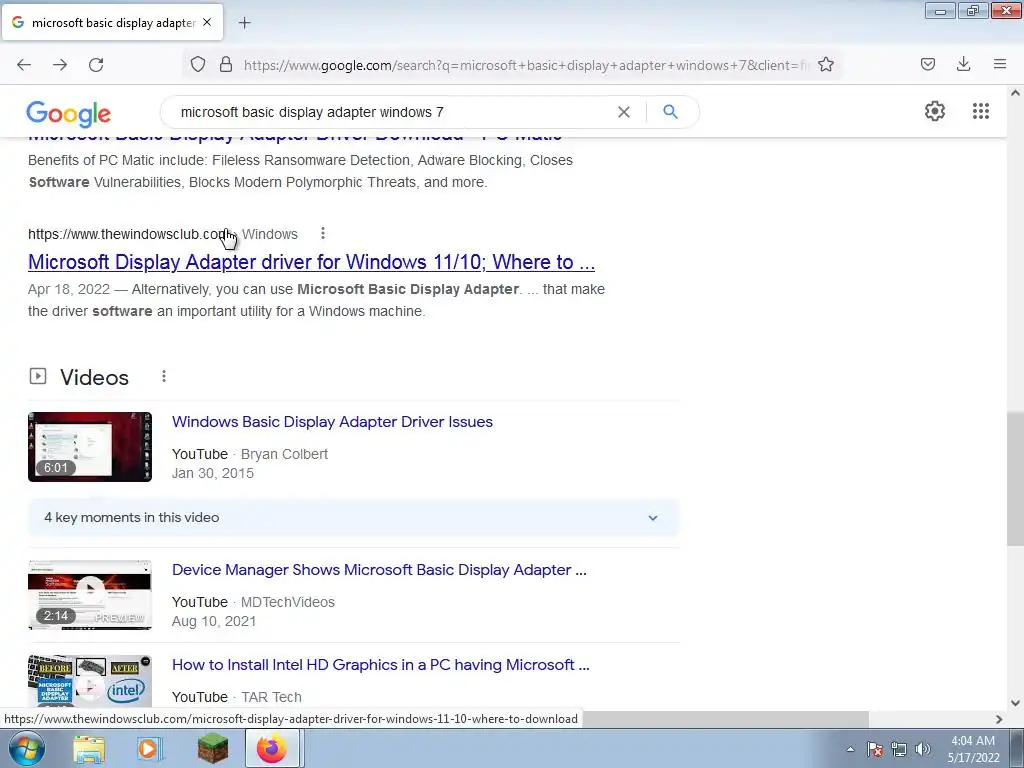Click the MDTechVideos channel name
Screen dimensions: 1024x768
point(287,602)
